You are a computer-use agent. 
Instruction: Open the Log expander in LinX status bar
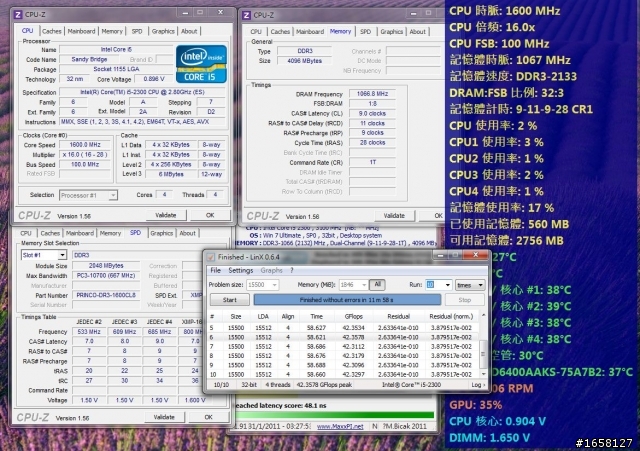click(478, 385)
